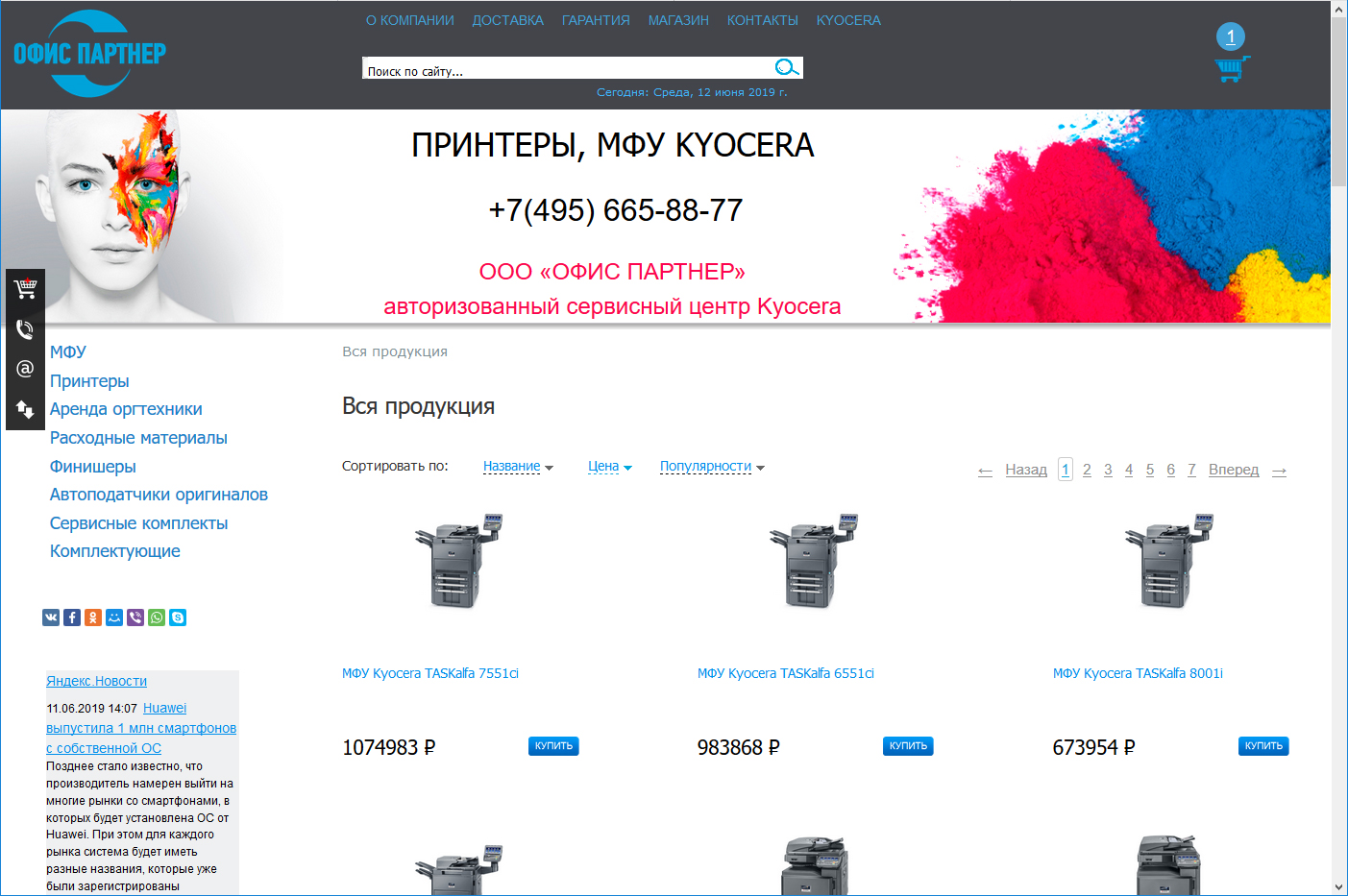Open МФУ Kyocera TASKalfa 7551ci link

430,673
